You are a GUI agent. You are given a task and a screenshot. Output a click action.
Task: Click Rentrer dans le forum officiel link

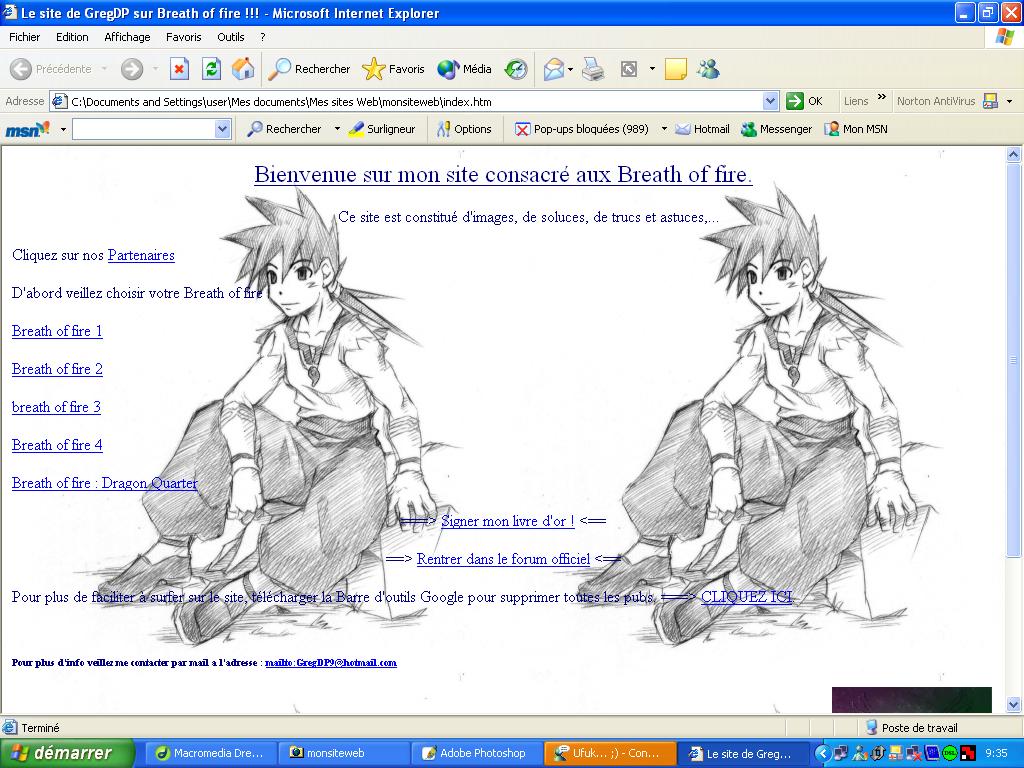coord(503,559)
